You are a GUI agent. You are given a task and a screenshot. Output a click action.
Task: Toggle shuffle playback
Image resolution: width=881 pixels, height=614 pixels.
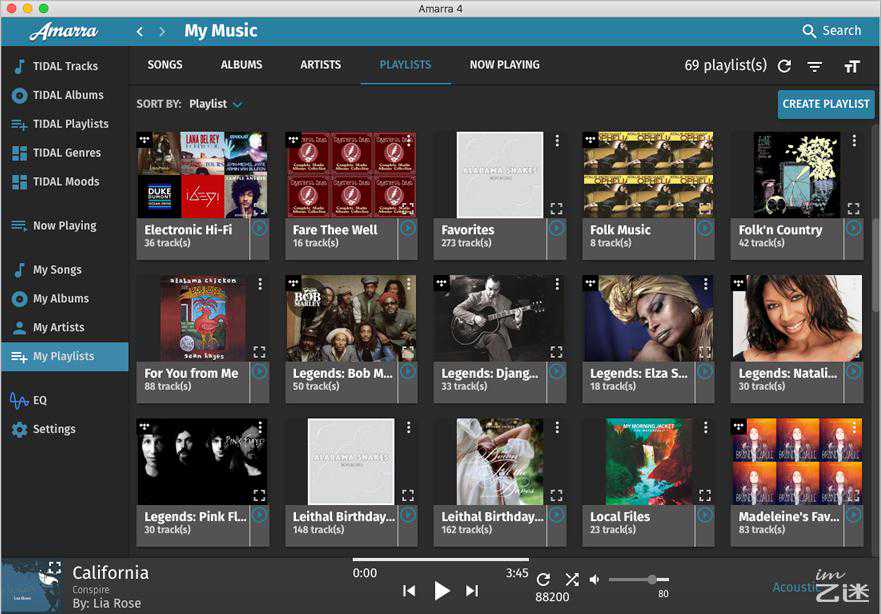click(571, 579)
